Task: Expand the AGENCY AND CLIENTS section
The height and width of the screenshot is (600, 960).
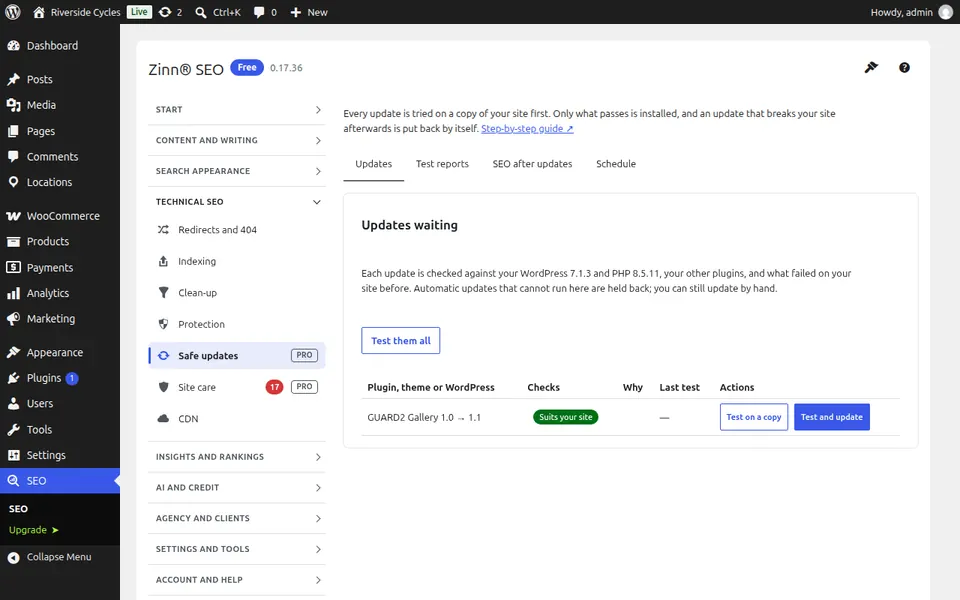Action: [x=237, y=519]
